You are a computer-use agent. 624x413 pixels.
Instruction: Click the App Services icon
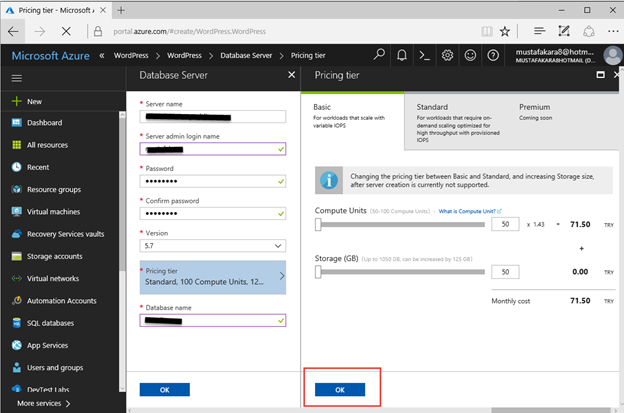tap(16, 345)
